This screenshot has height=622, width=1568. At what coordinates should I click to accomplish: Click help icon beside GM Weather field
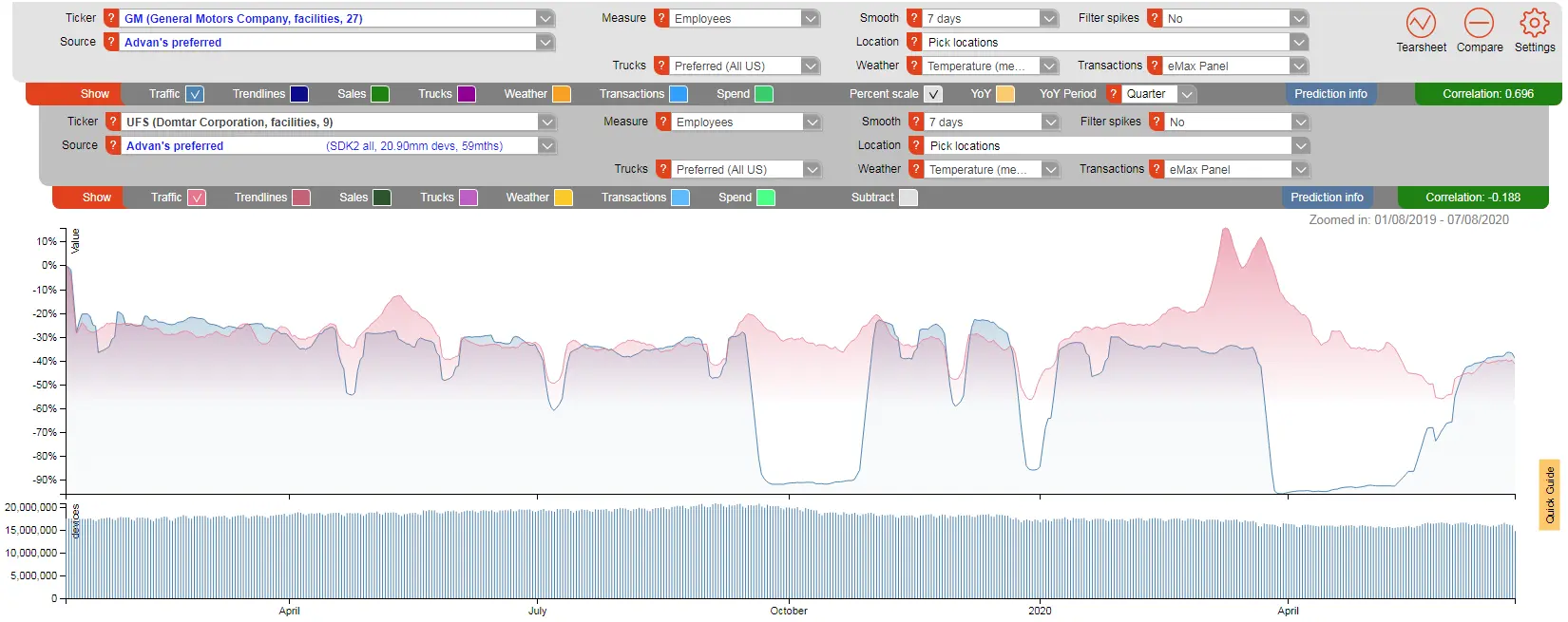[914, 66]
